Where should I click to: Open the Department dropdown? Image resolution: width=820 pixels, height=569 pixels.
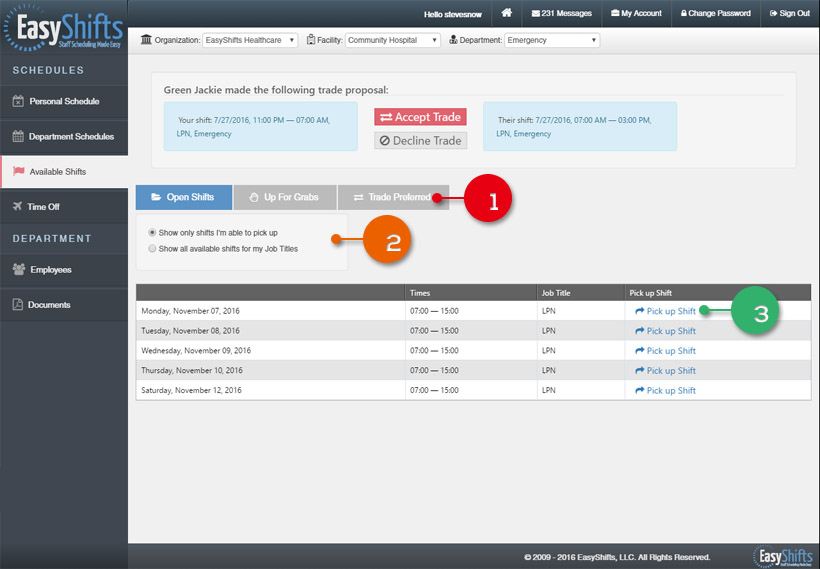click(552, 40)
